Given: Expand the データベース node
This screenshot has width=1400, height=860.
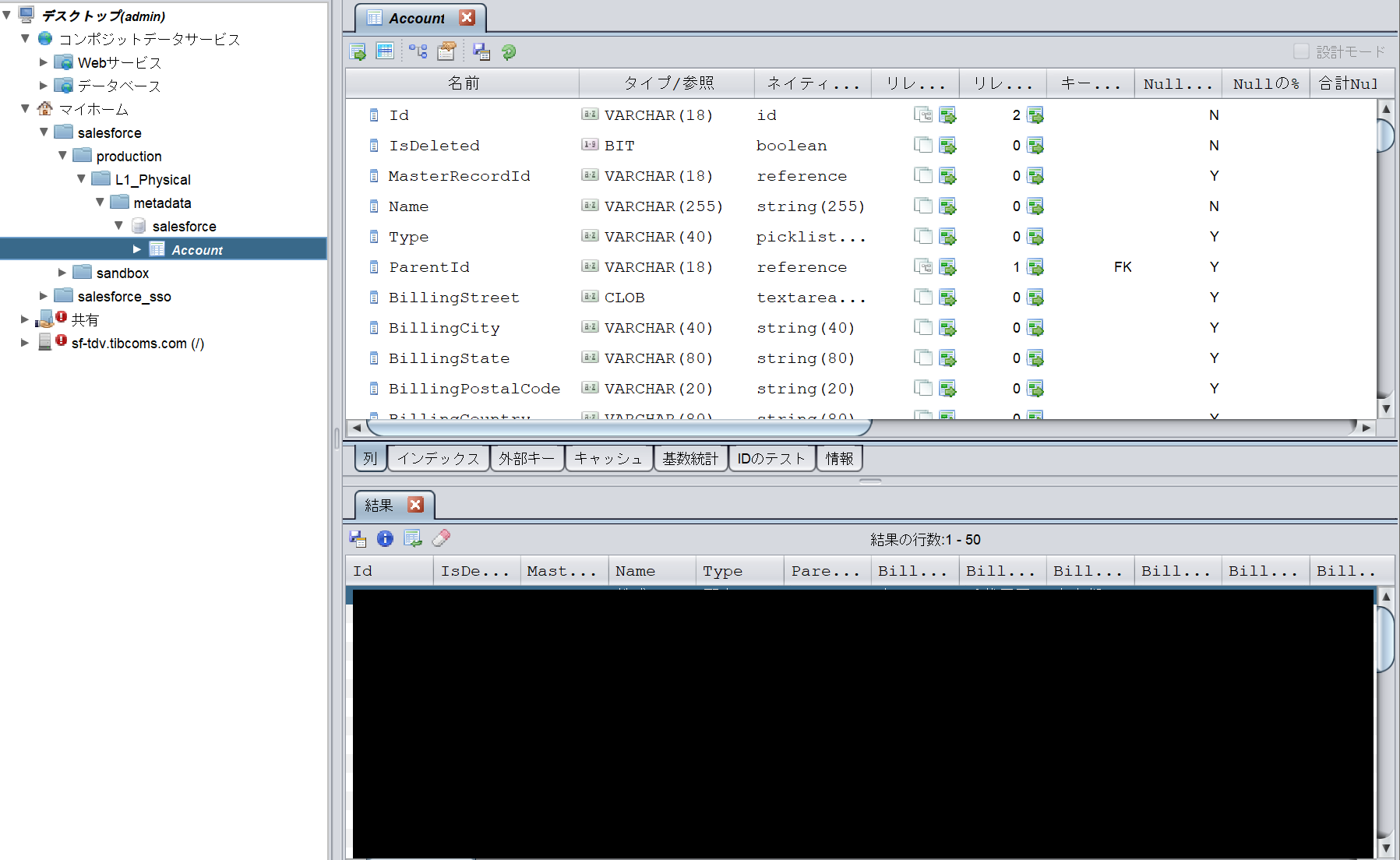Looking at the screenshot, I should coord(44,85).
